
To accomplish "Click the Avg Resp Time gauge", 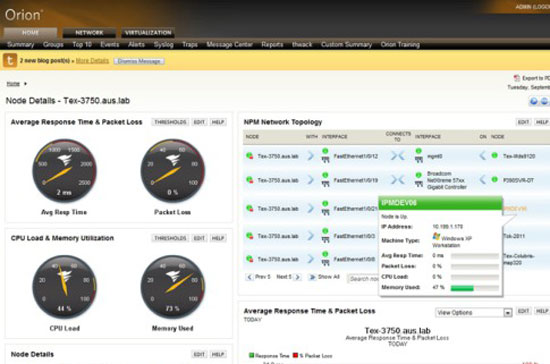I will pyautogui.click(x=65, y=170).
